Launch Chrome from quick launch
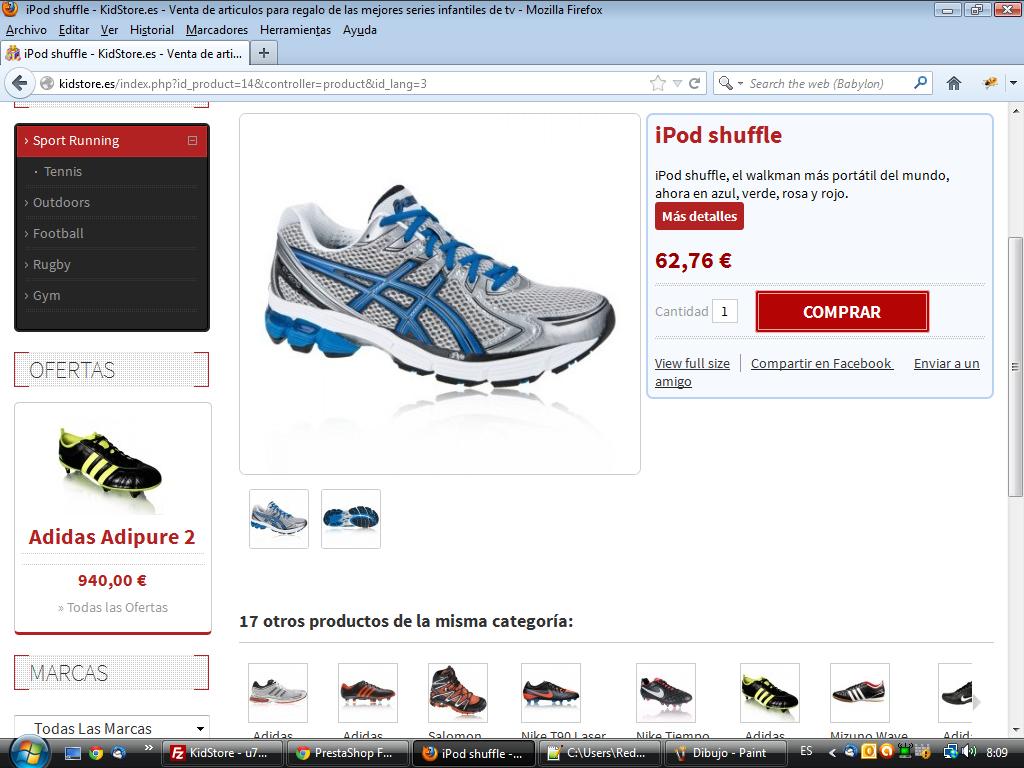This screenshot has width=1024, height=768. pyautogui.click(x=96, y=752)
